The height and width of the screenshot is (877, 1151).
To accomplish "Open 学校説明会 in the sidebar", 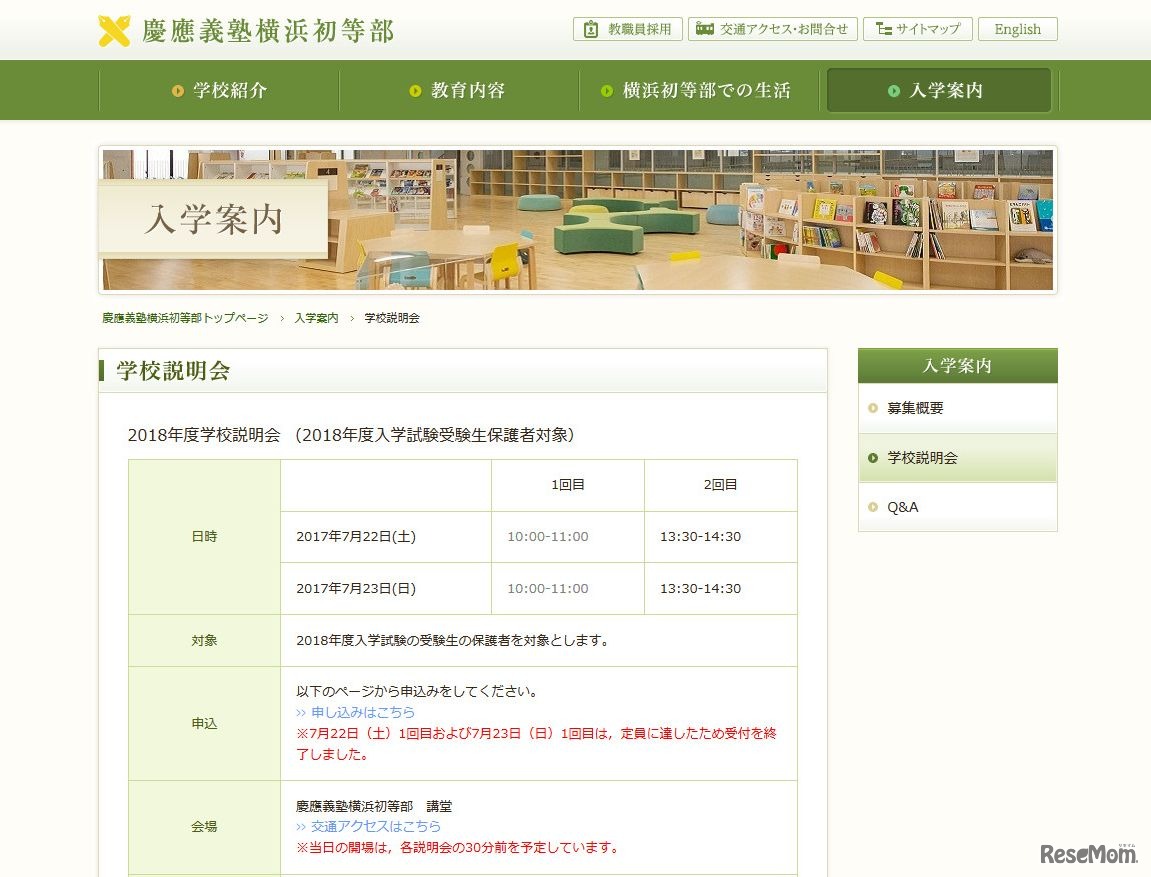I will [x=957, y=458].
